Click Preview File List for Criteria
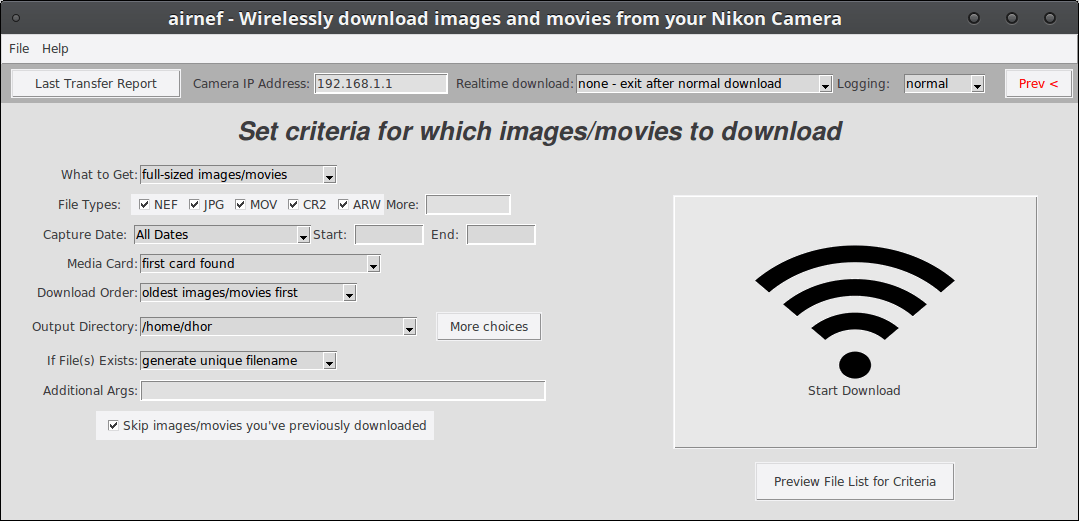Screen dimensions: 1079x521 coord(855,481)
